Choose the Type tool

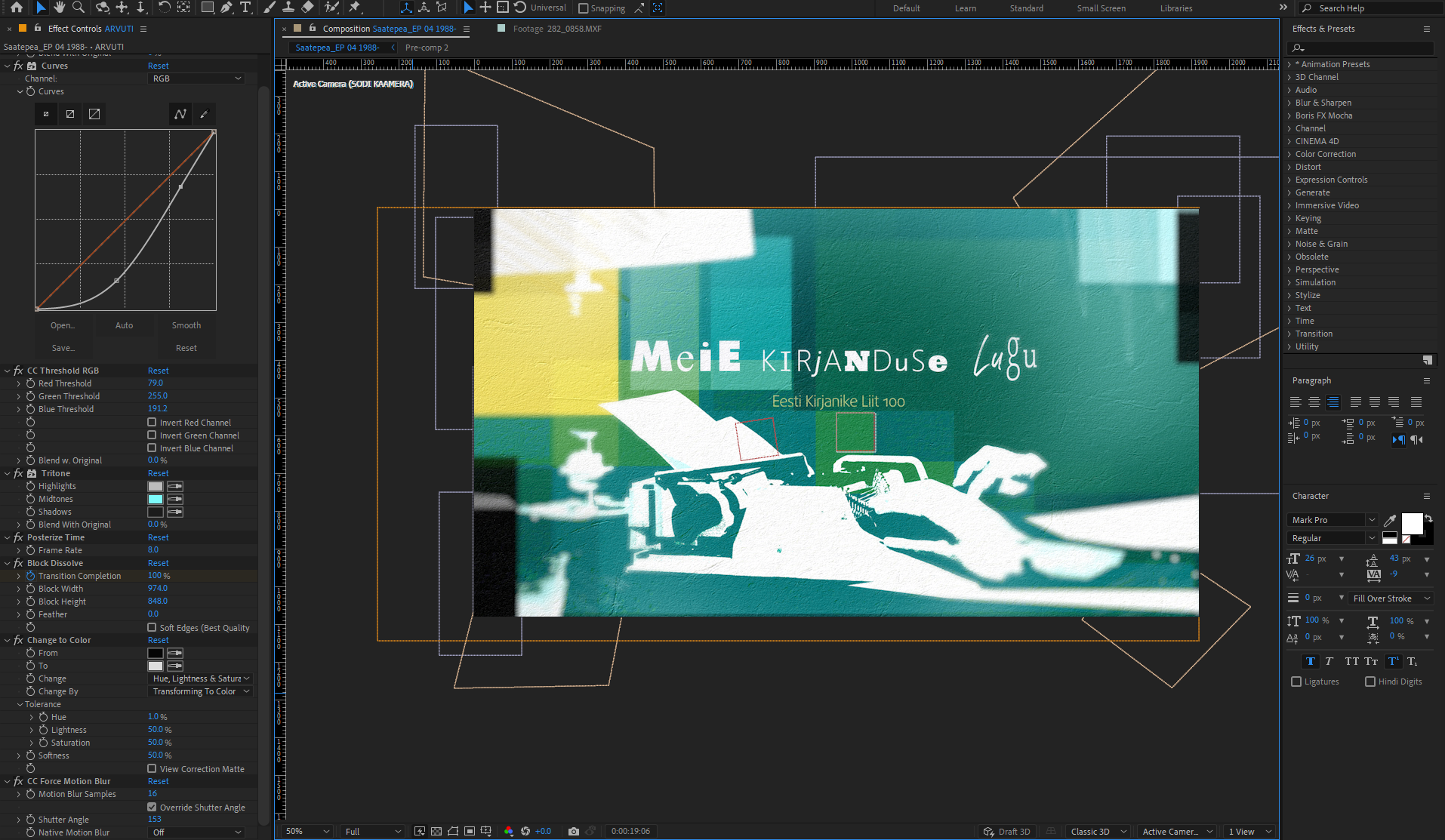point(245,8)
